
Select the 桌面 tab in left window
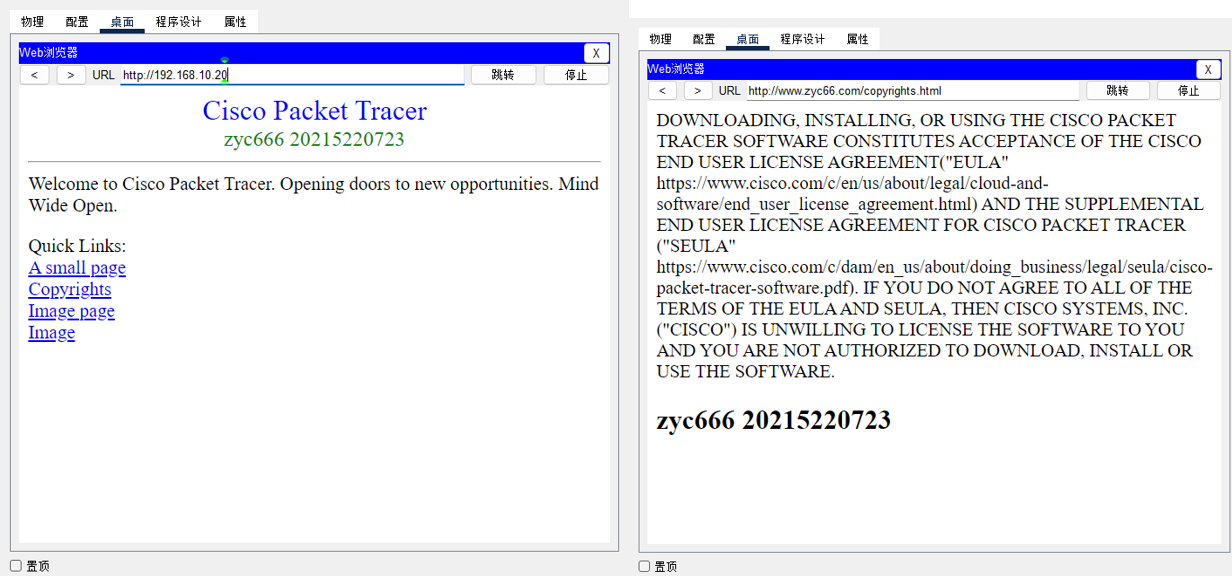(x=122, y=22)
